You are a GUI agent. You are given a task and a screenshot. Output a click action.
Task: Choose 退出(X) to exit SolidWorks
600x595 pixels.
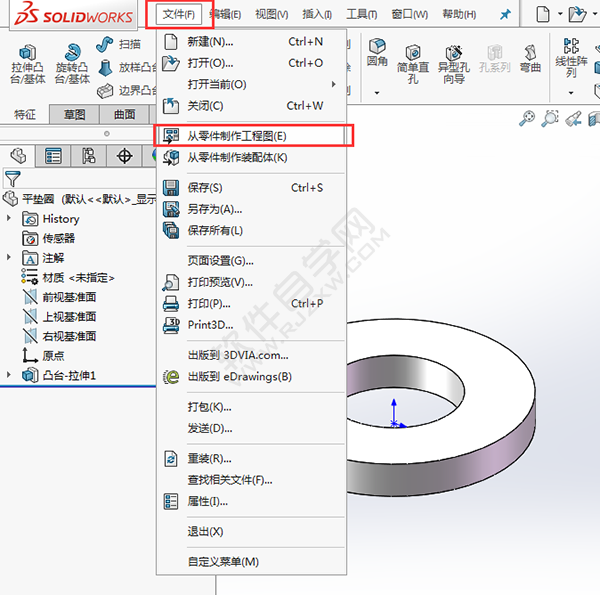[x=251, y=531]
